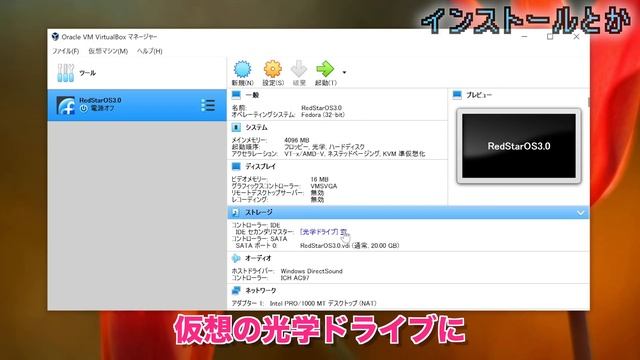Open the ファイル(F) menu

coord(65,51)
